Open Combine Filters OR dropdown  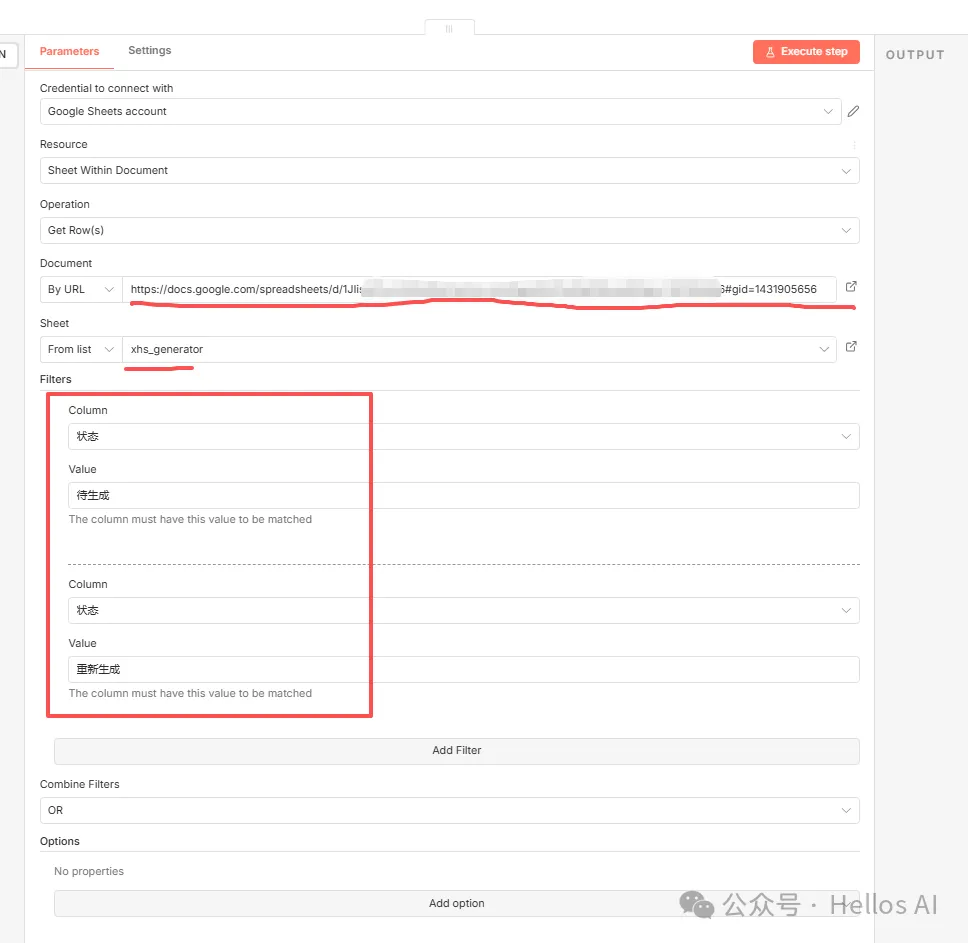click(449, 811)
